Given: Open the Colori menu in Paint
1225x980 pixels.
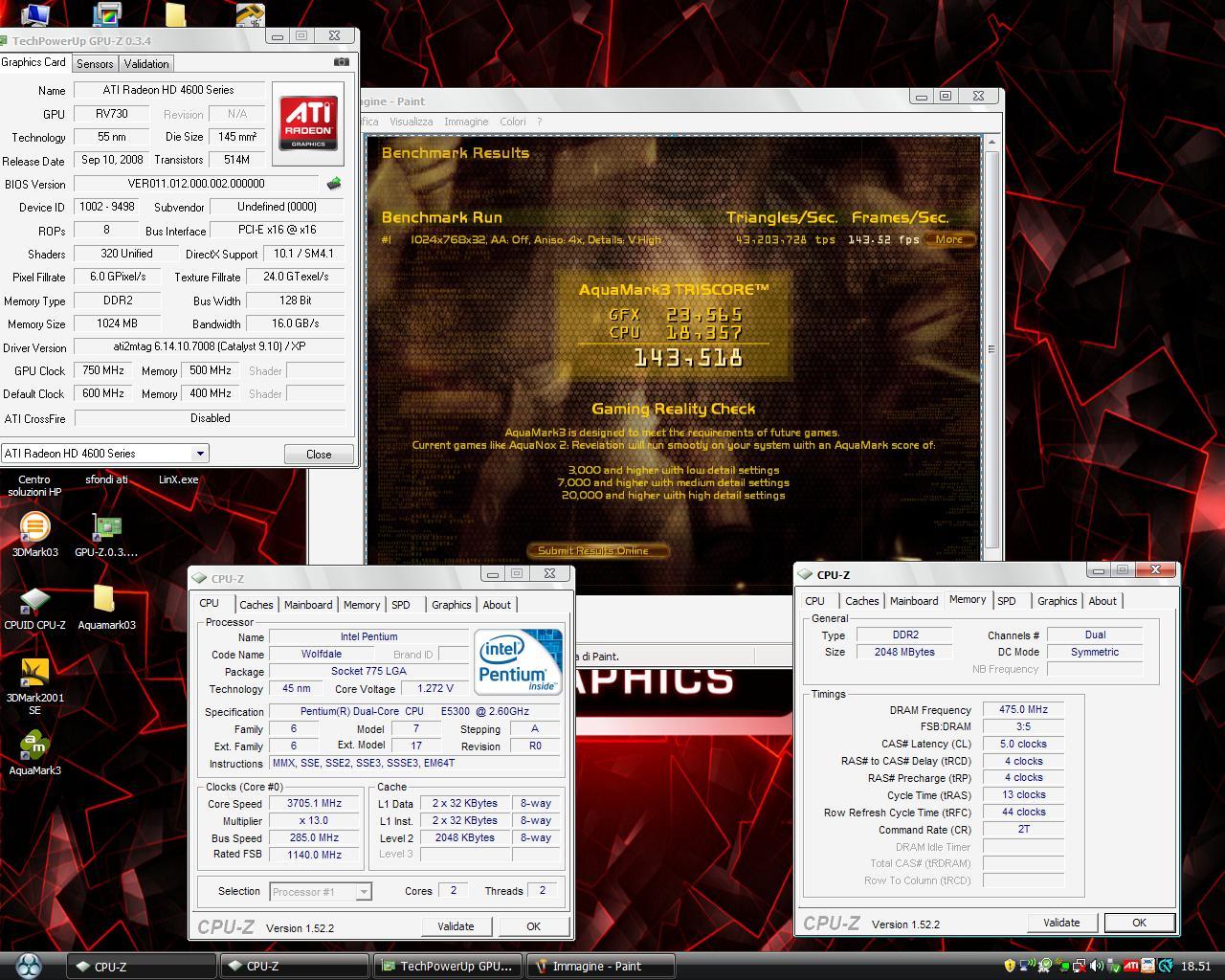Looking at the screenshot, I should pyautogui.click(x=512, y=122).
